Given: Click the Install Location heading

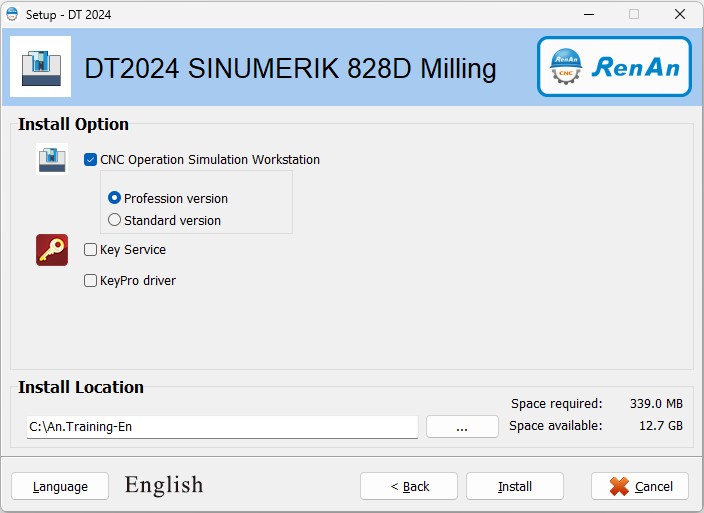Looking at the screenshot, I should tap(81, 387).
